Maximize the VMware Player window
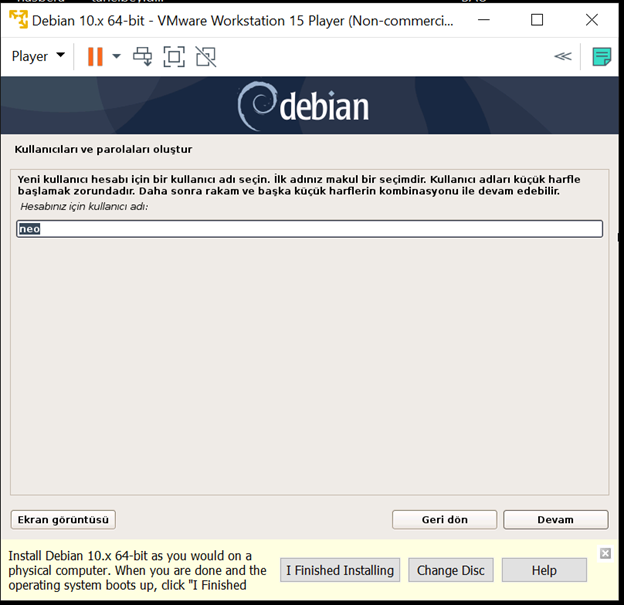 tap(537, 20)
